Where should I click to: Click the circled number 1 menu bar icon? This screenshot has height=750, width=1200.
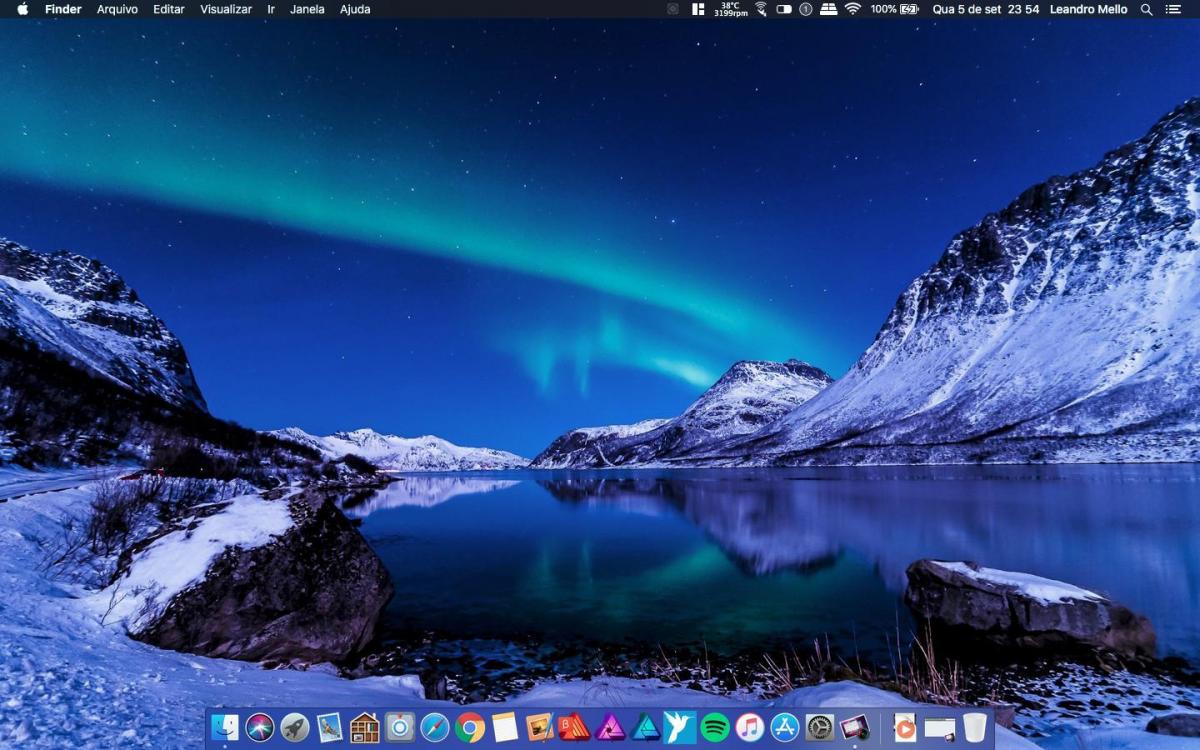pos(806,9)
